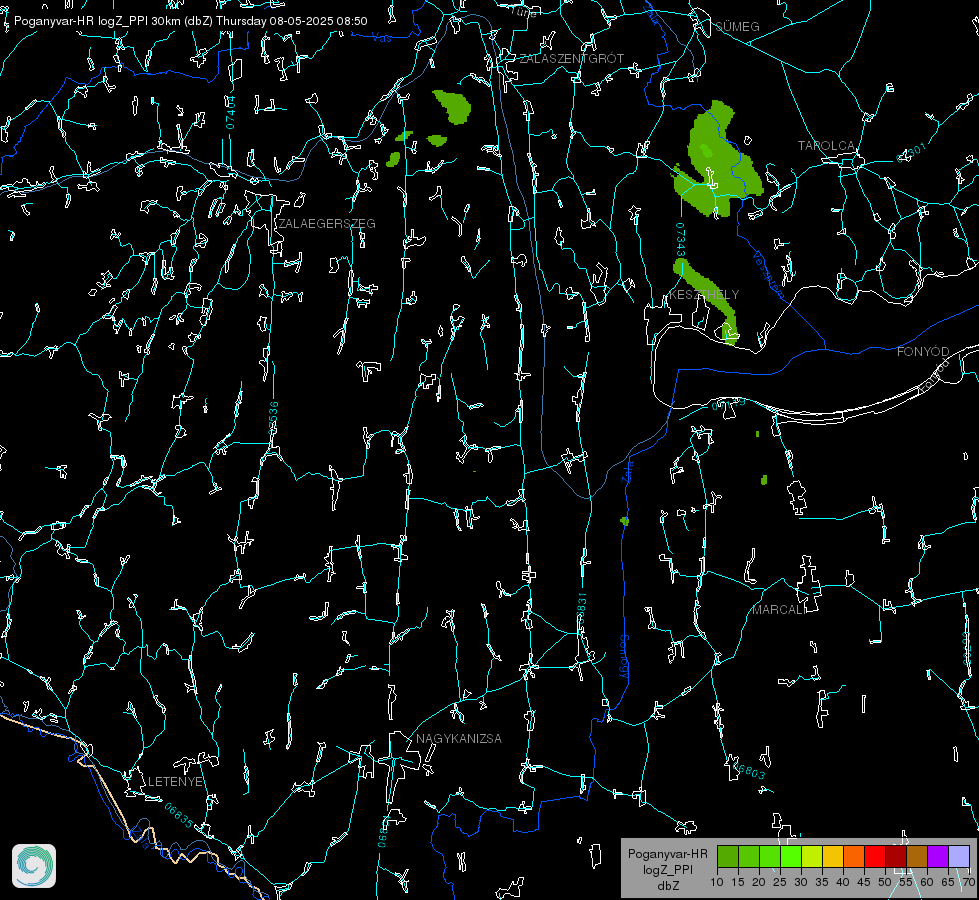Select the ZALASZENTGRÓT town label
Viewport: 979px width, 900px height.
tap(571, 59)
